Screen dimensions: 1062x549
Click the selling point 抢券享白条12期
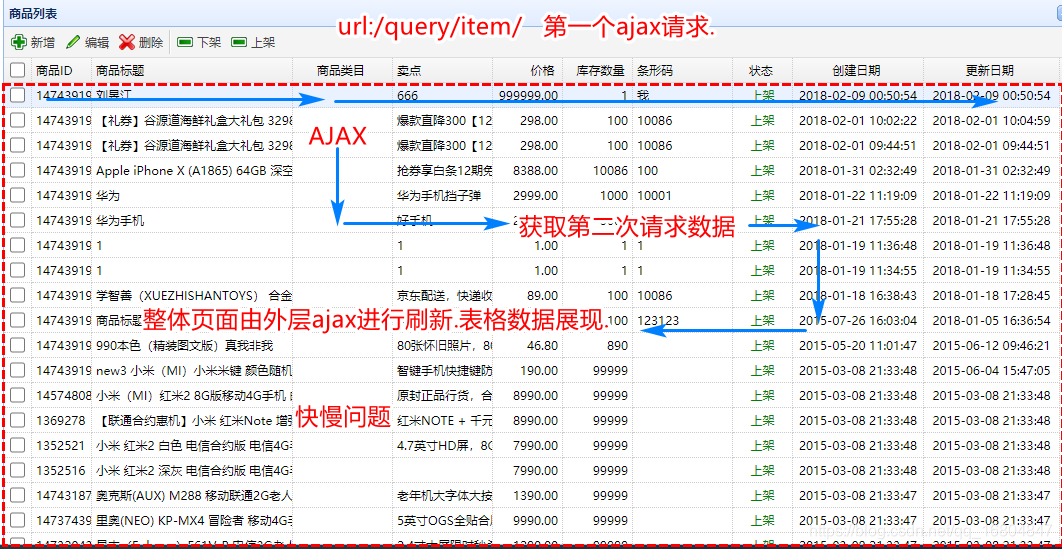point(445,171)
